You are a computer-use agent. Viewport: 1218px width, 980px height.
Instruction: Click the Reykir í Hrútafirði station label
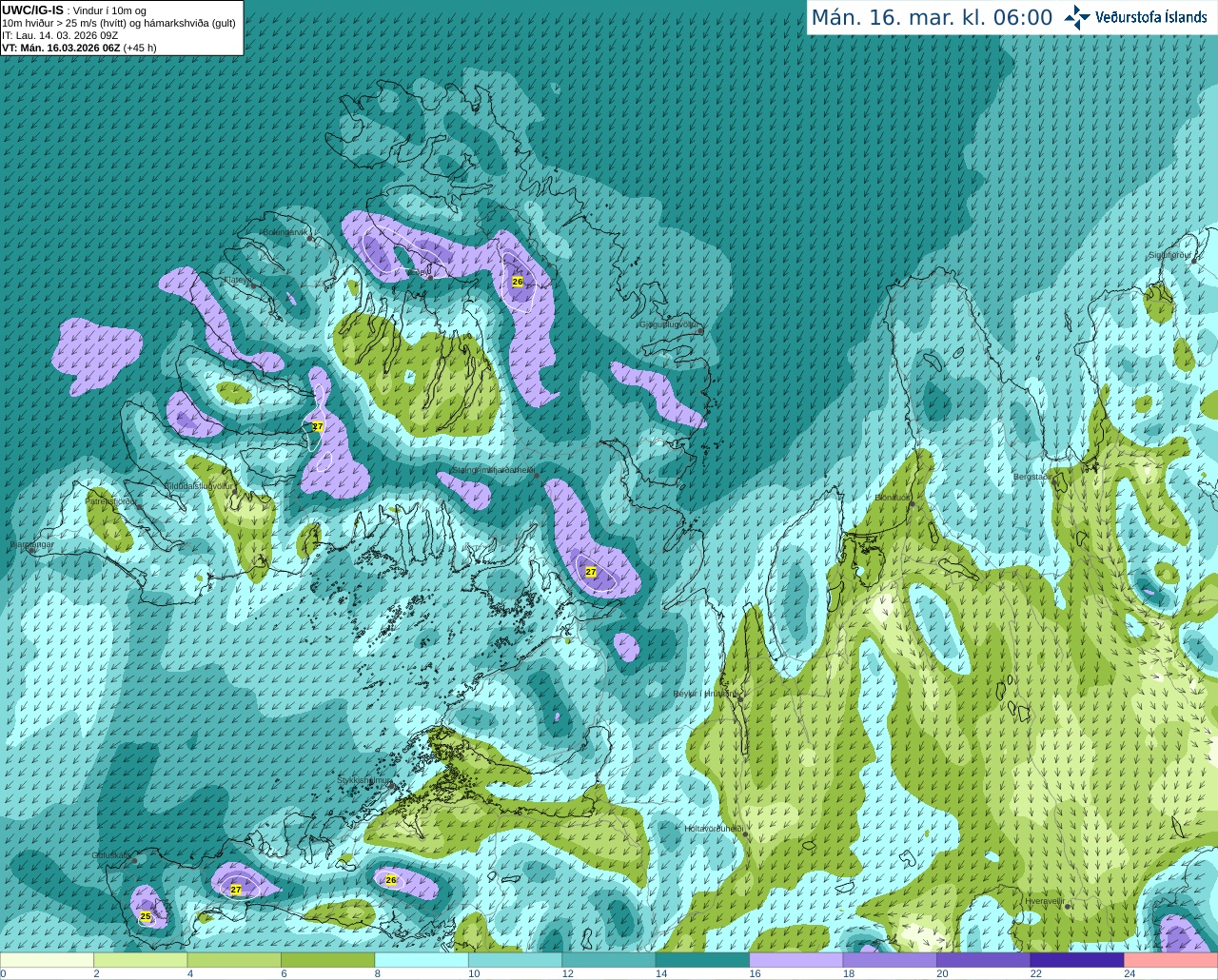[705, 694]
